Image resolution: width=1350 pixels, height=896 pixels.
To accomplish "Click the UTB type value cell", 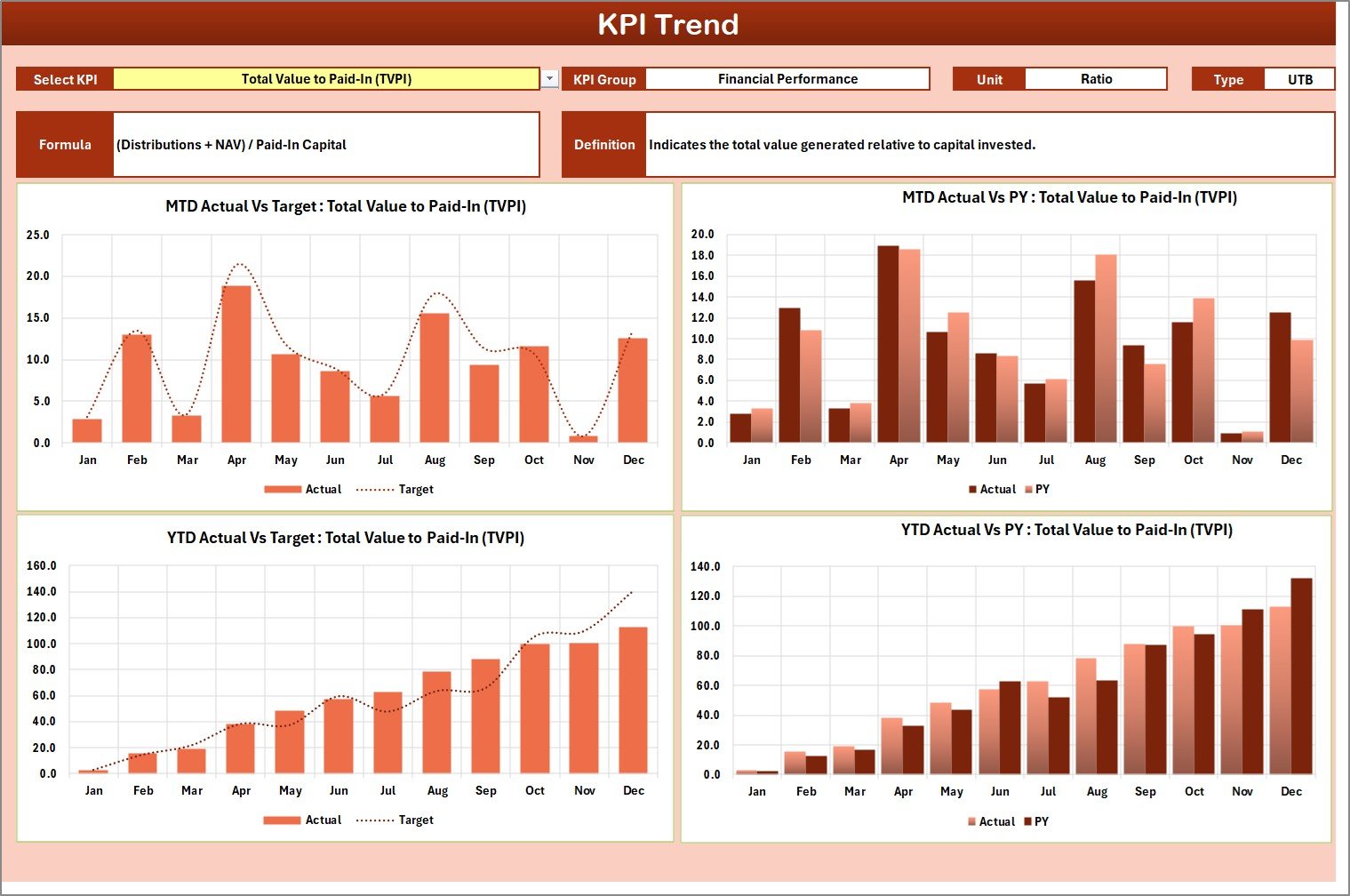I will click(1298, 79).
